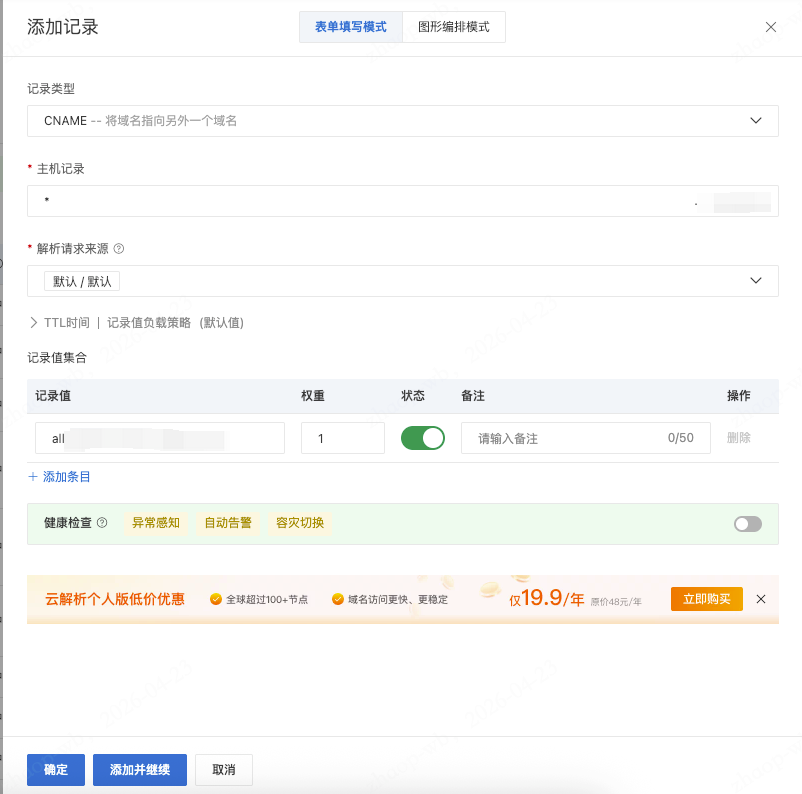Click 取消 to cancel
The width and height of the screenshot is (802, 794).
pos(224,770)
